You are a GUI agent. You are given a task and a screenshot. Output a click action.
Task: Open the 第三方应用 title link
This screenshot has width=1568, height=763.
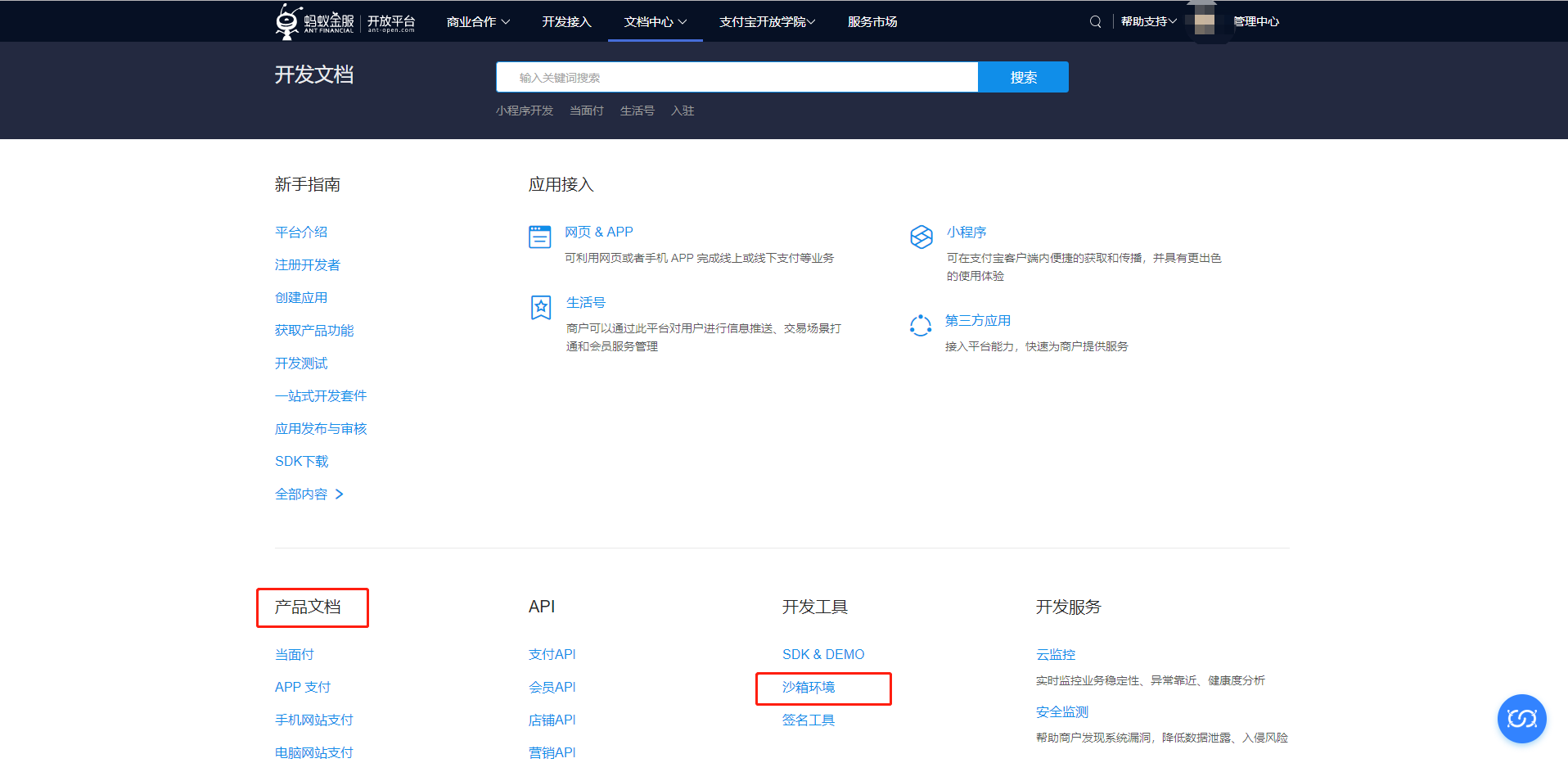978,321
